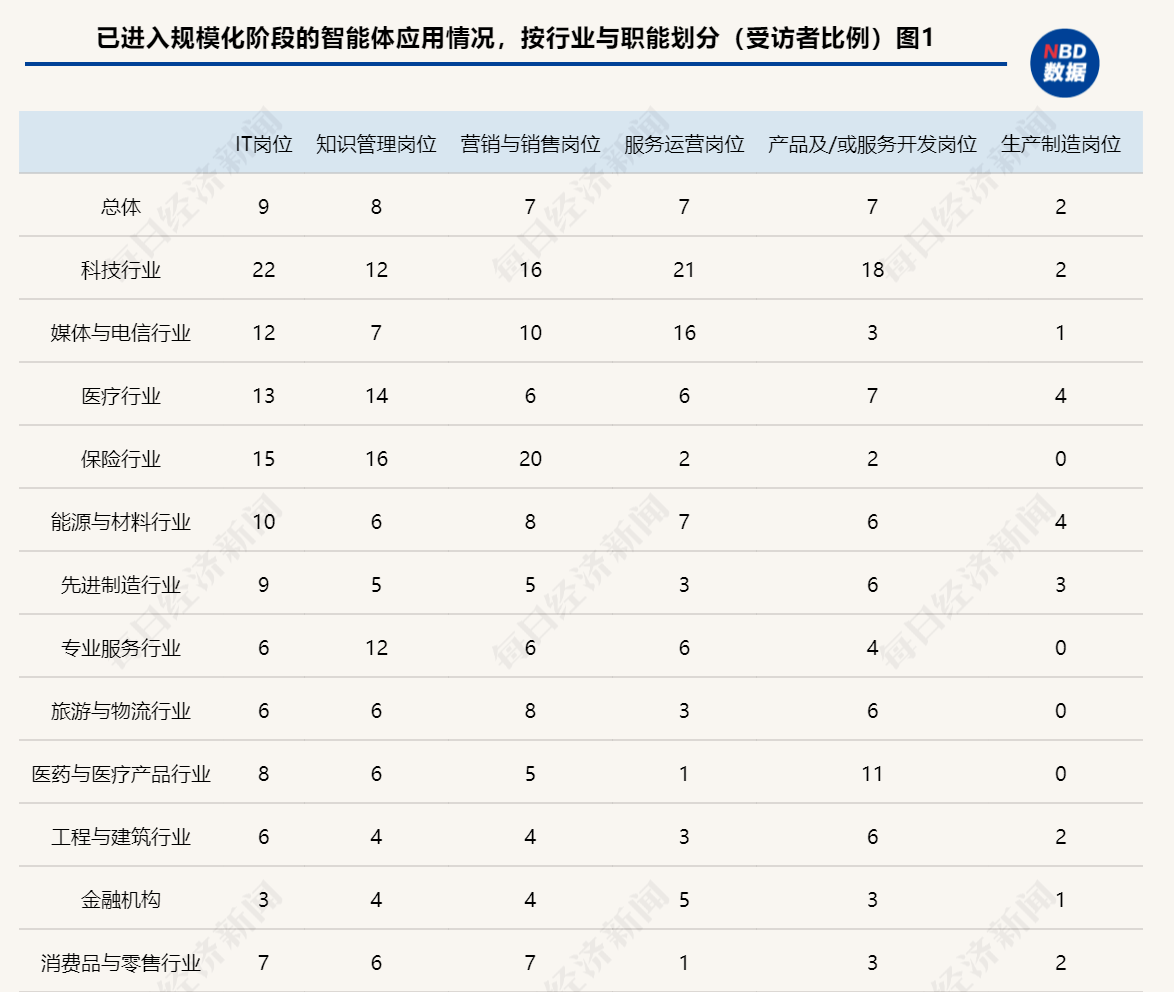This screenshot has height=992, width=1174.
Task: Select 保险行业 营销与销售岗位 value 20
Action: pyautogui.click(x=530, y=459)
